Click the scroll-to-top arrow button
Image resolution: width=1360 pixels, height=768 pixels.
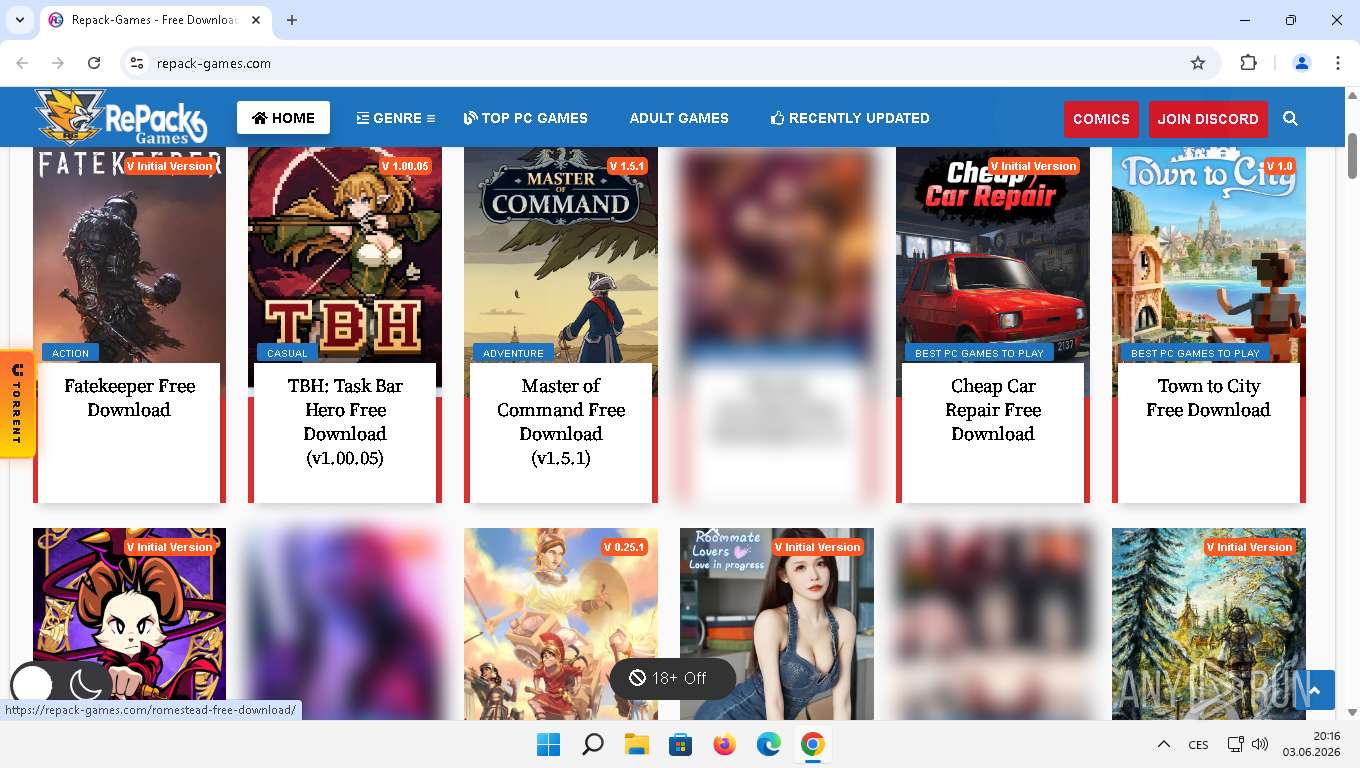tap(1315, 690)
